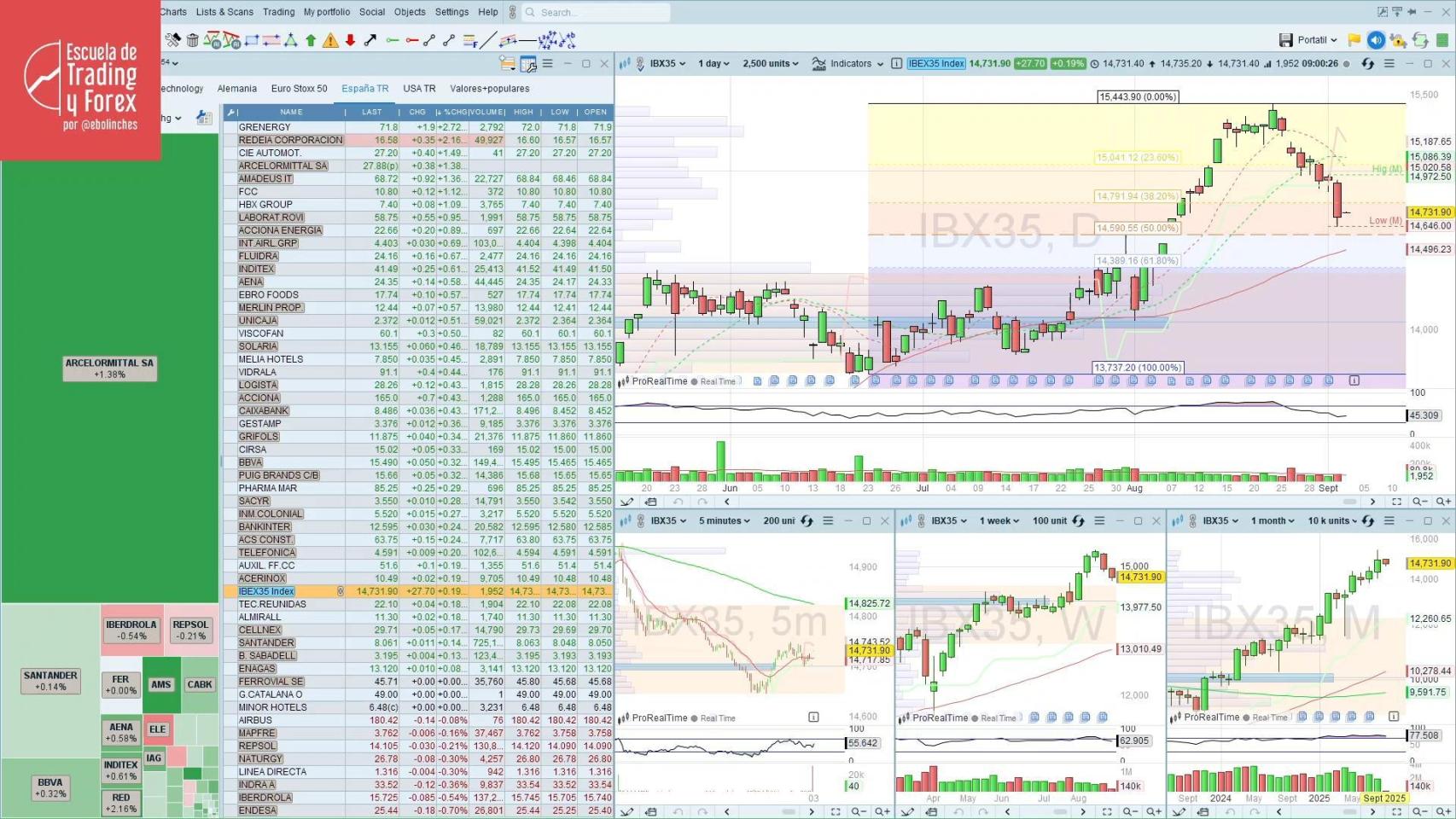Pick the rectangle drawing tool

[252, 40]
